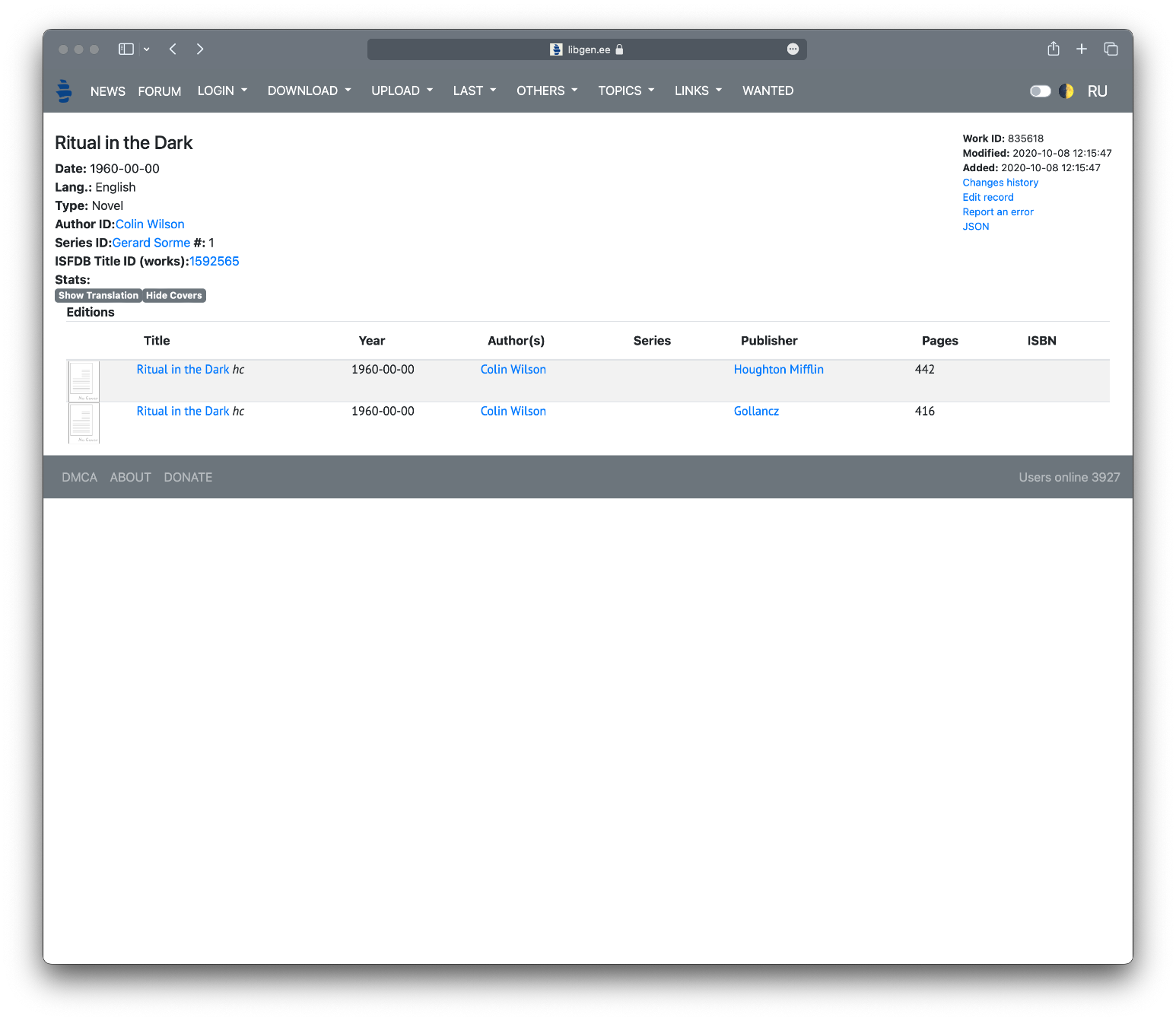Open the WANTED menu item
The image size is (1176, 1021).
point(768,91)
